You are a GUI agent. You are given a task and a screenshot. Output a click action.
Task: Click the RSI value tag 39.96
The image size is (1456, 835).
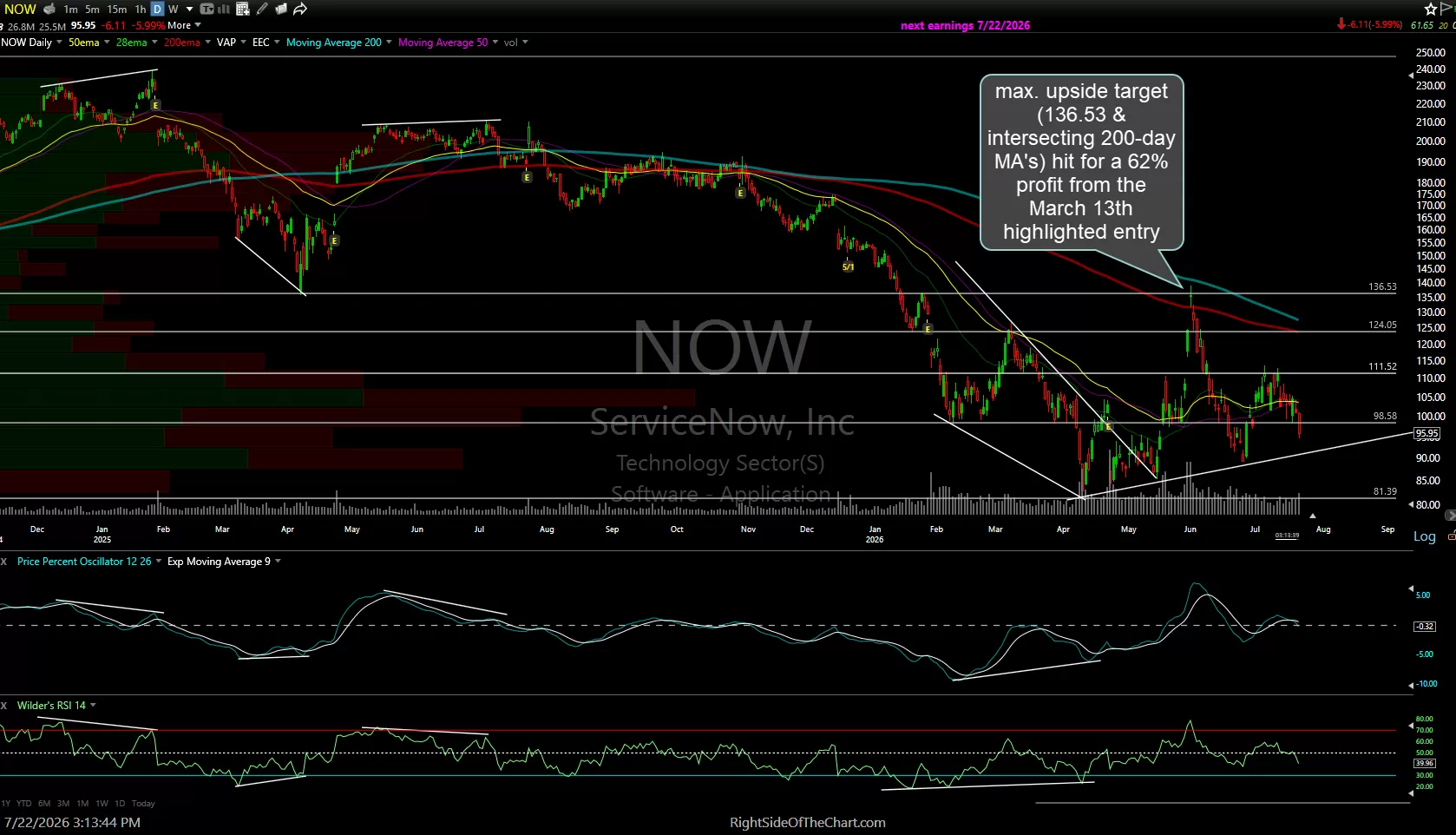pos(1425,763)
